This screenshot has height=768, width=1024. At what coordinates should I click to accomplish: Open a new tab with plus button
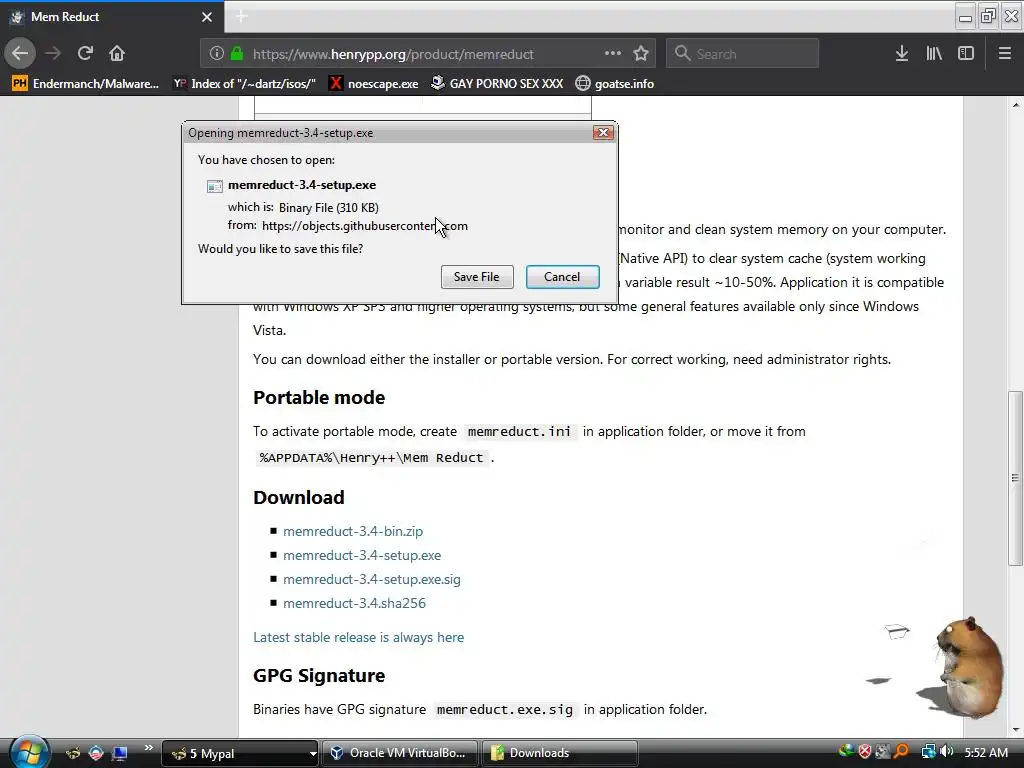click(x=241, y=17)
